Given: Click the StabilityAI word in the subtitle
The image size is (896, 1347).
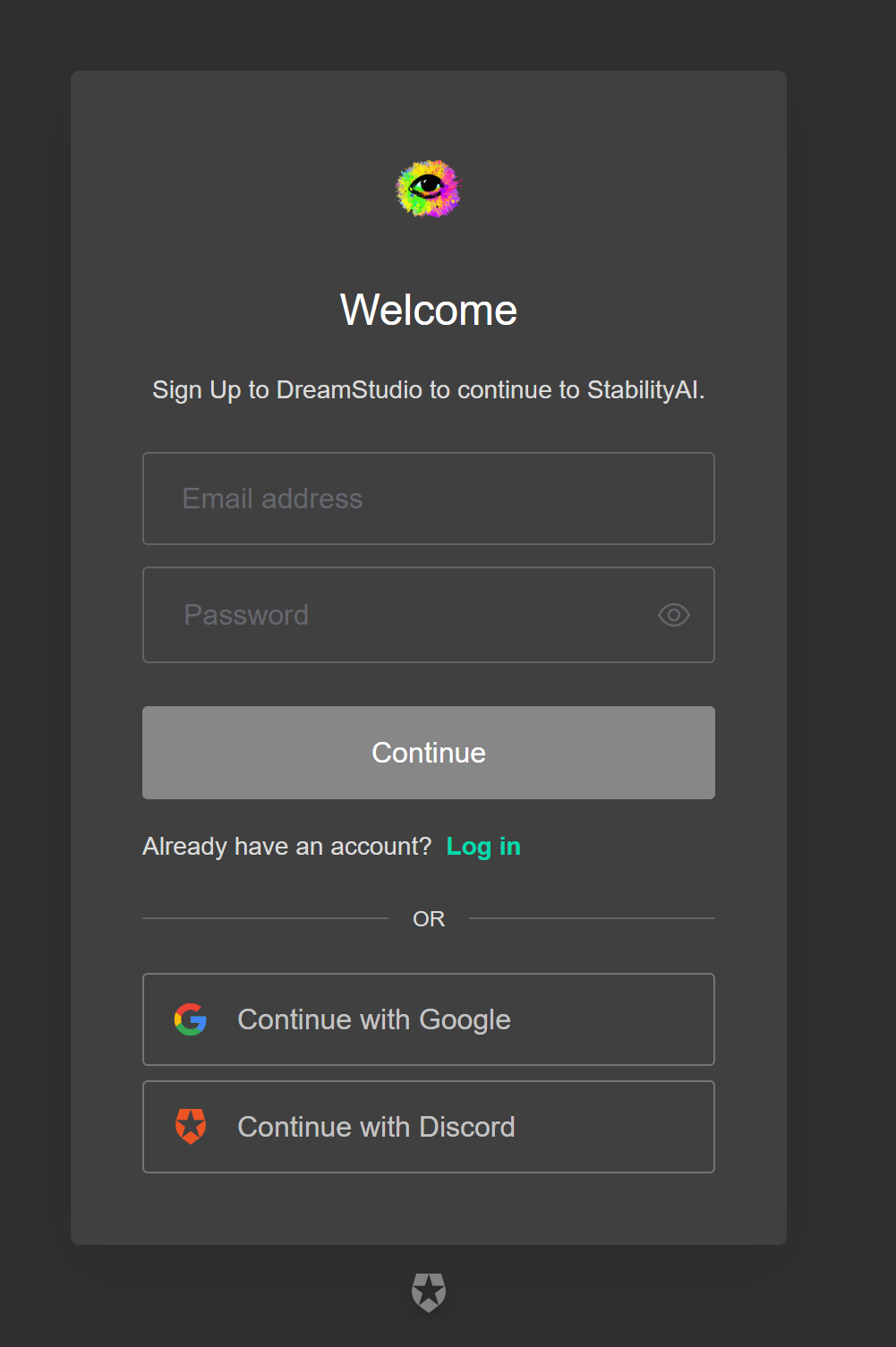Looking at the screenshot, I should tap(645, 390).
